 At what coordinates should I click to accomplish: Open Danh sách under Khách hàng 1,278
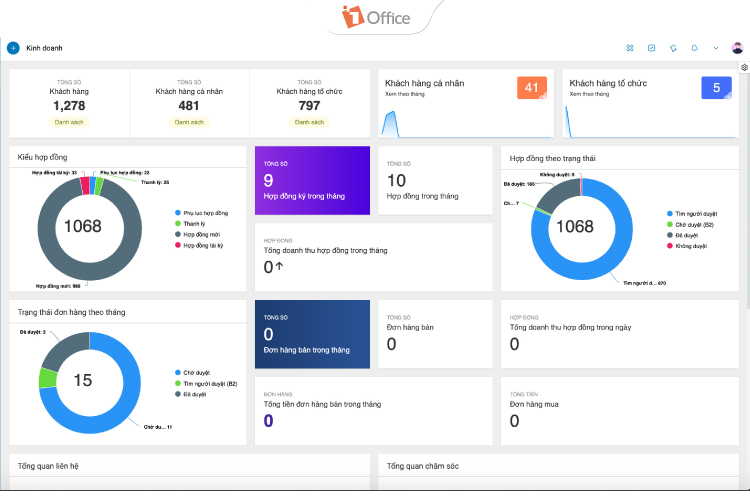69,122
